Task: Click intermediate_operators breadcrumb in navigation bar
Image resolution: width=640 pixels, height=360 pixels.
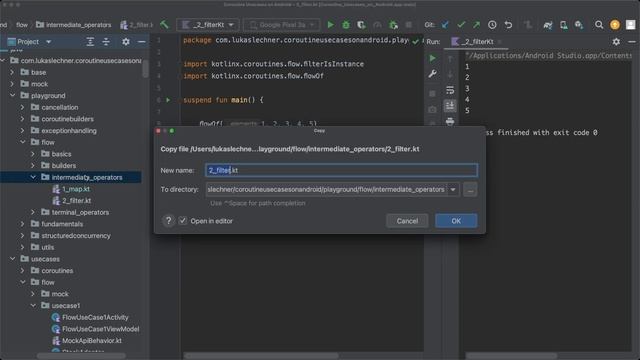Action: pos(73,25)
